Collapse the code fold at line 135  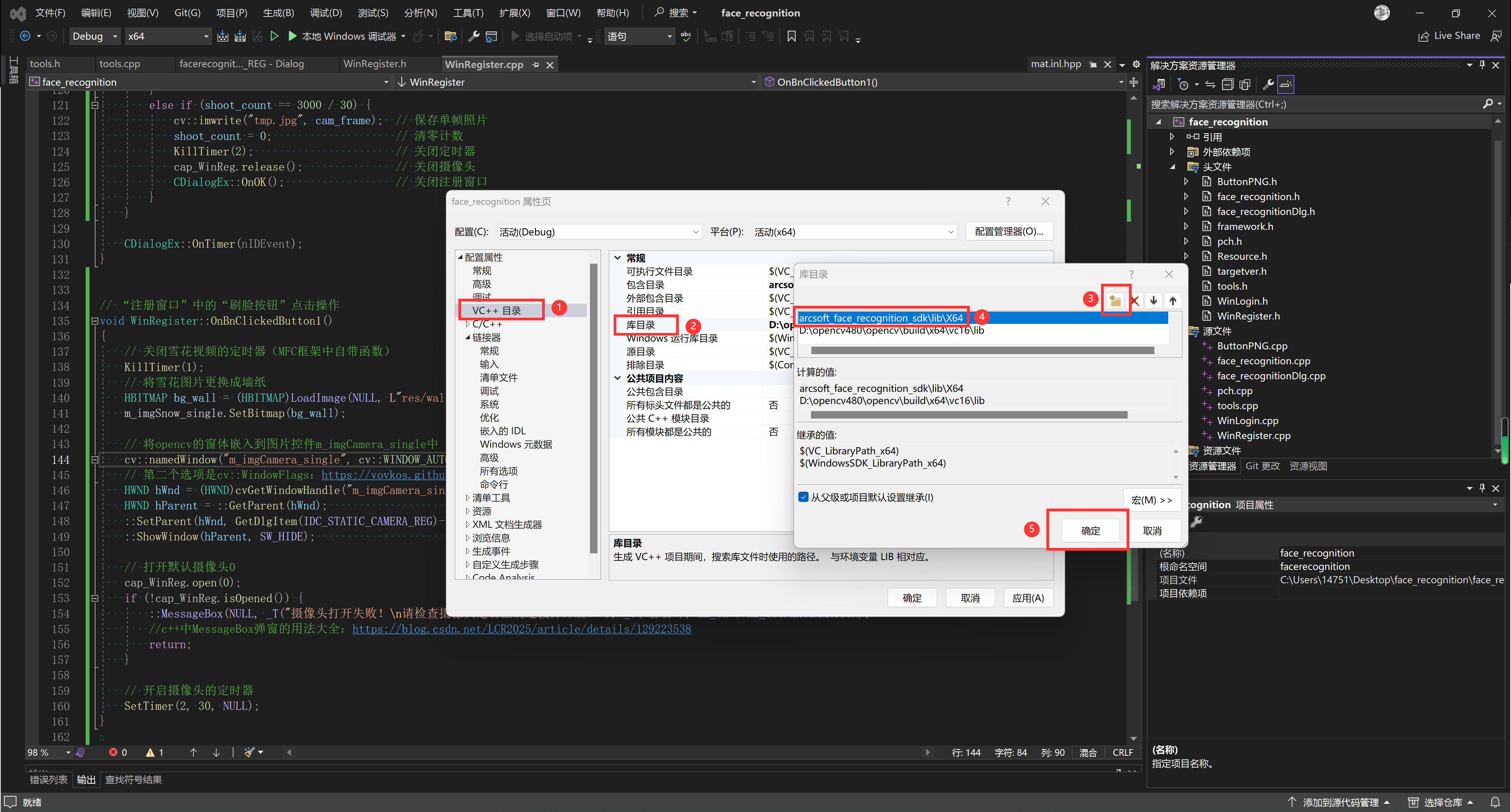coord(94,321)
